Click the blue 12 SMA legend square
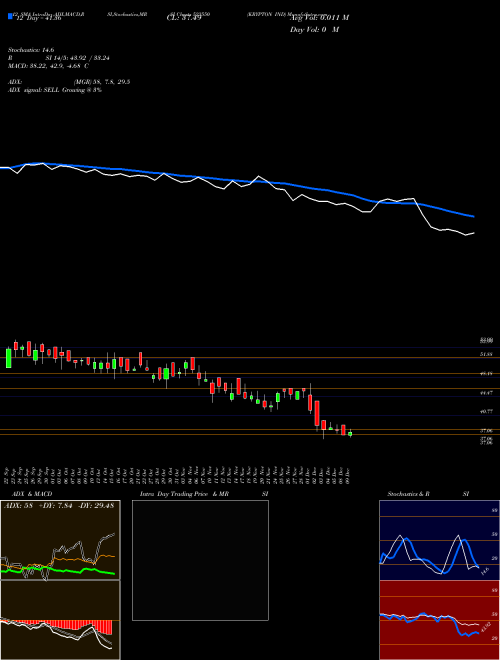500x660 pixels. 10,16
